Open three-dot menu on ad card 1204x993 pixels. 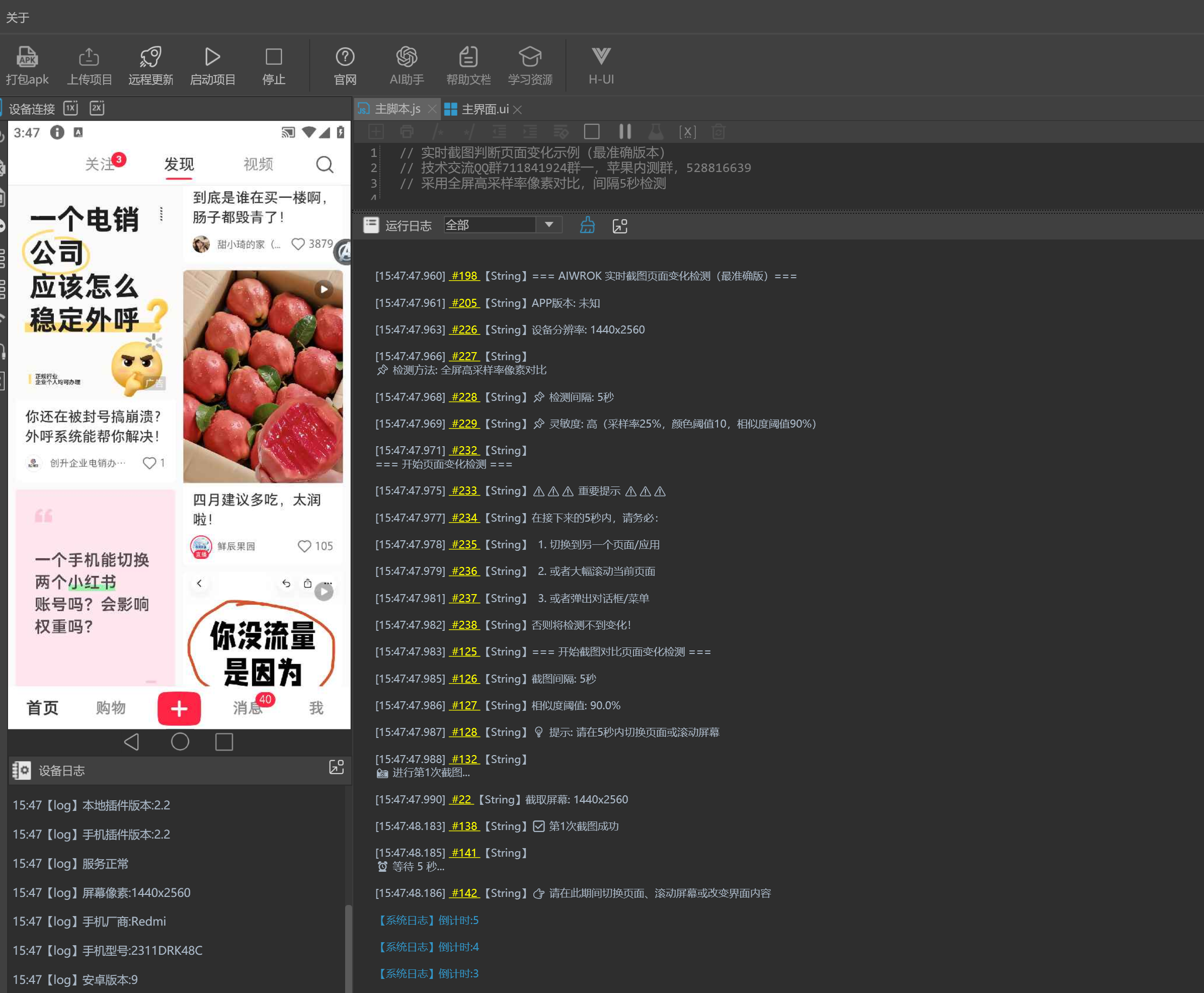click(x=162, y=214)
